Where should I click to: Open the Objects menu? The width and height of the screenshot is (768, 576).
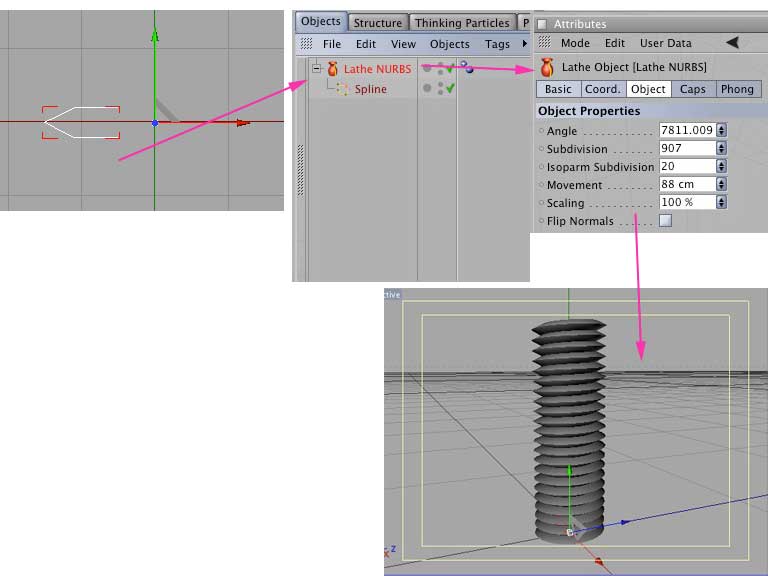450,44
